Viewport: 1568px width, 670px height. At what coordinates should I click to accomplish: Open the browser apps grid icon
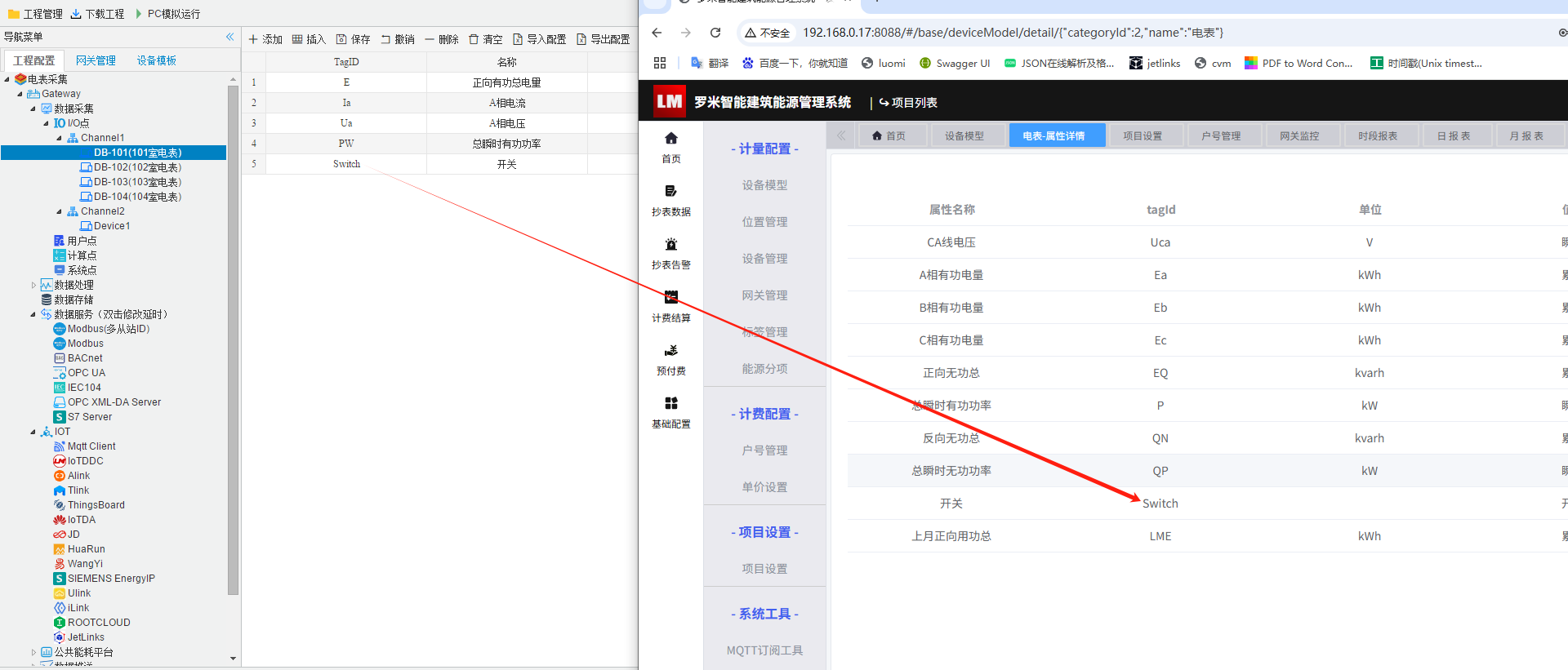click(x=660, y=63)
